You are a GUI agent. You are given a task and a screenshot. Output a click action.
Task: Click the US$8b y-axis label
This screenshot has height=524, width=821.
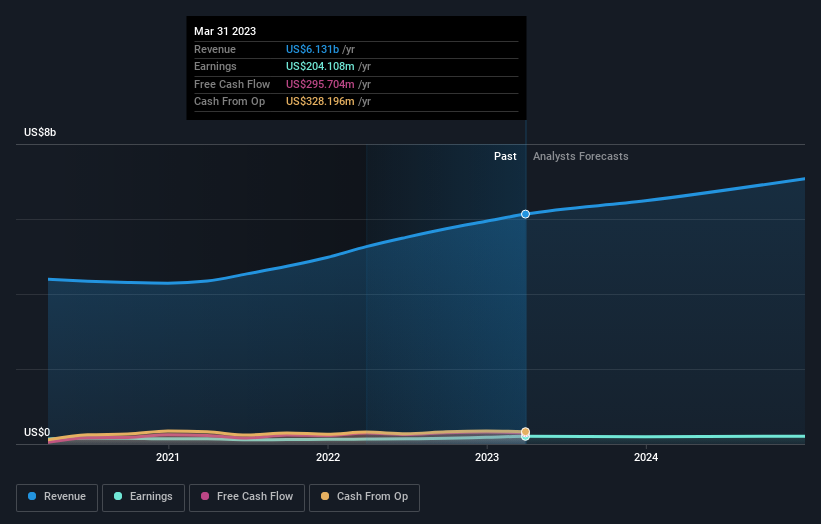click(40, 132)
